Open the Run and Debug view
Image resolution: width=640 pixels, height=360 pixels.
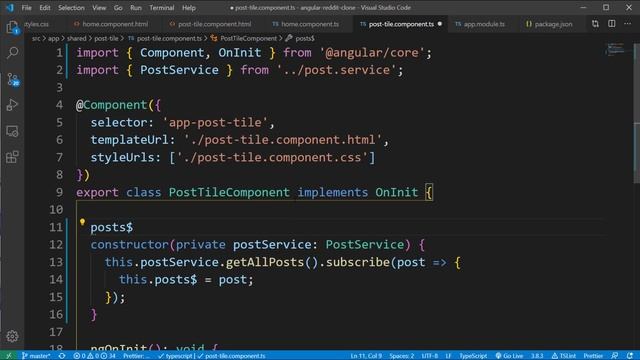click(12, 105)
